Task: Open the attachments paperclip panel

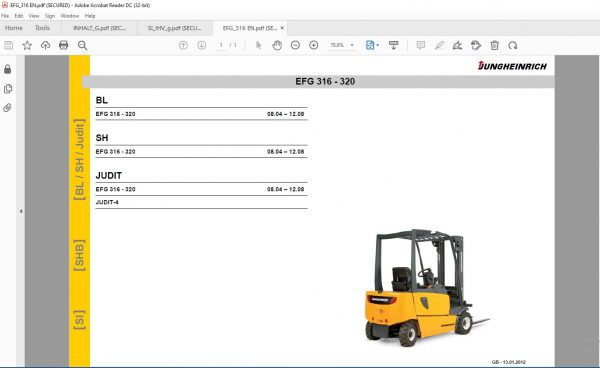Action: [7, 108]
